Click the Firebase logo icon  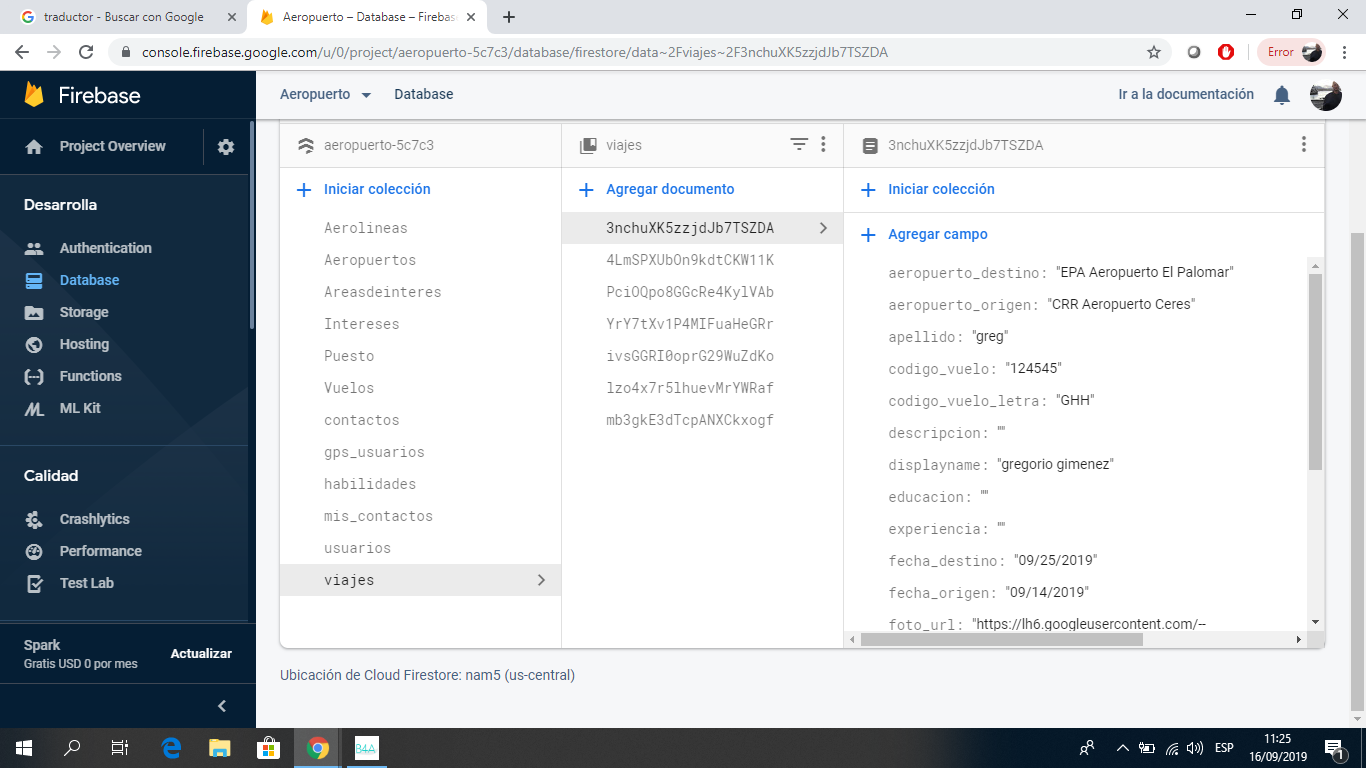coord(34,95)
